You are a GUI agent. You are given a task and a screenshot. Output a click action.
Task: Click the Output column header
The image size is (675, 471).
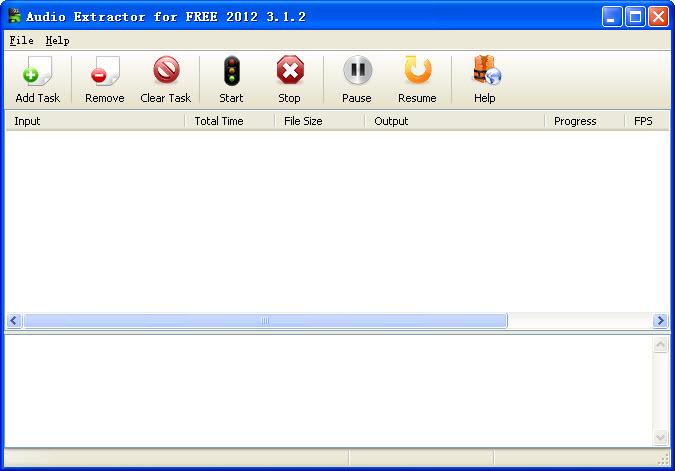pyautogui.click(x=454, y=121)
